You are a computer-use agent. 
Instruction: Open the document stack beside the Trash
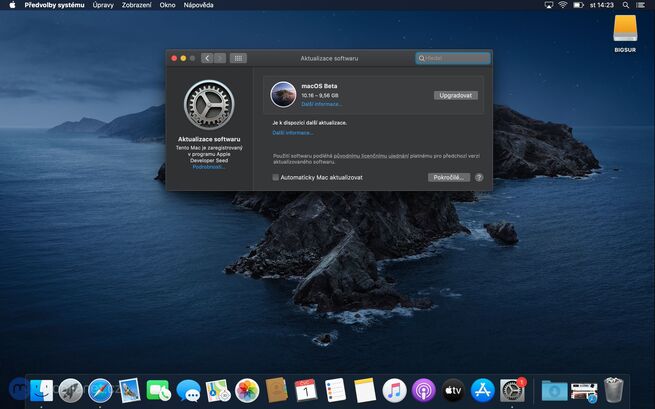[584, 391]
